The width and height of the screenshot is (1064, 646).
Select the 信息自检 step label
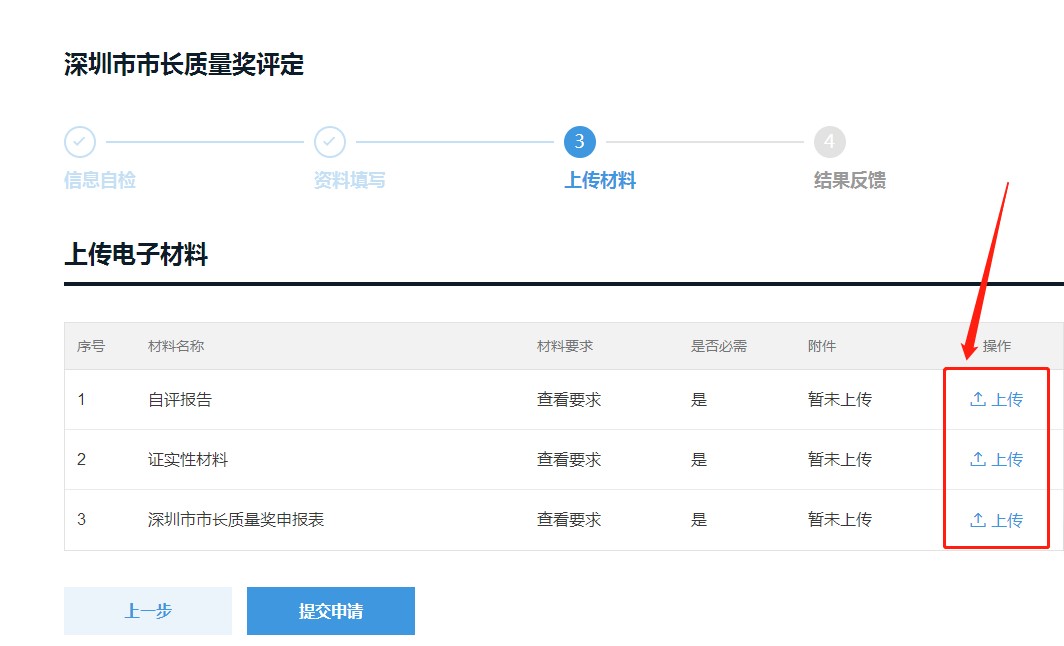100,180
